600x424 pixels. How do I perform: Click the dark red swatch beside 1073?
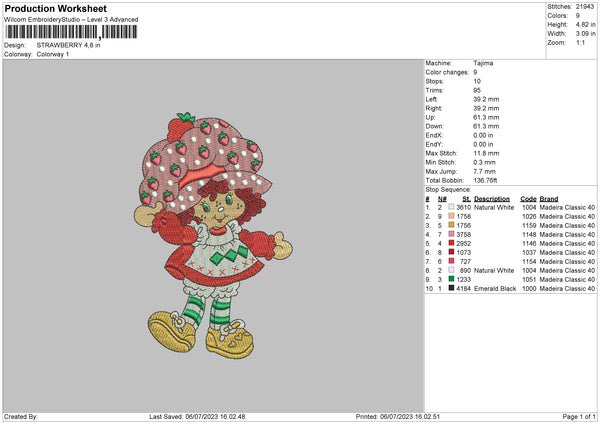[452, 252]
